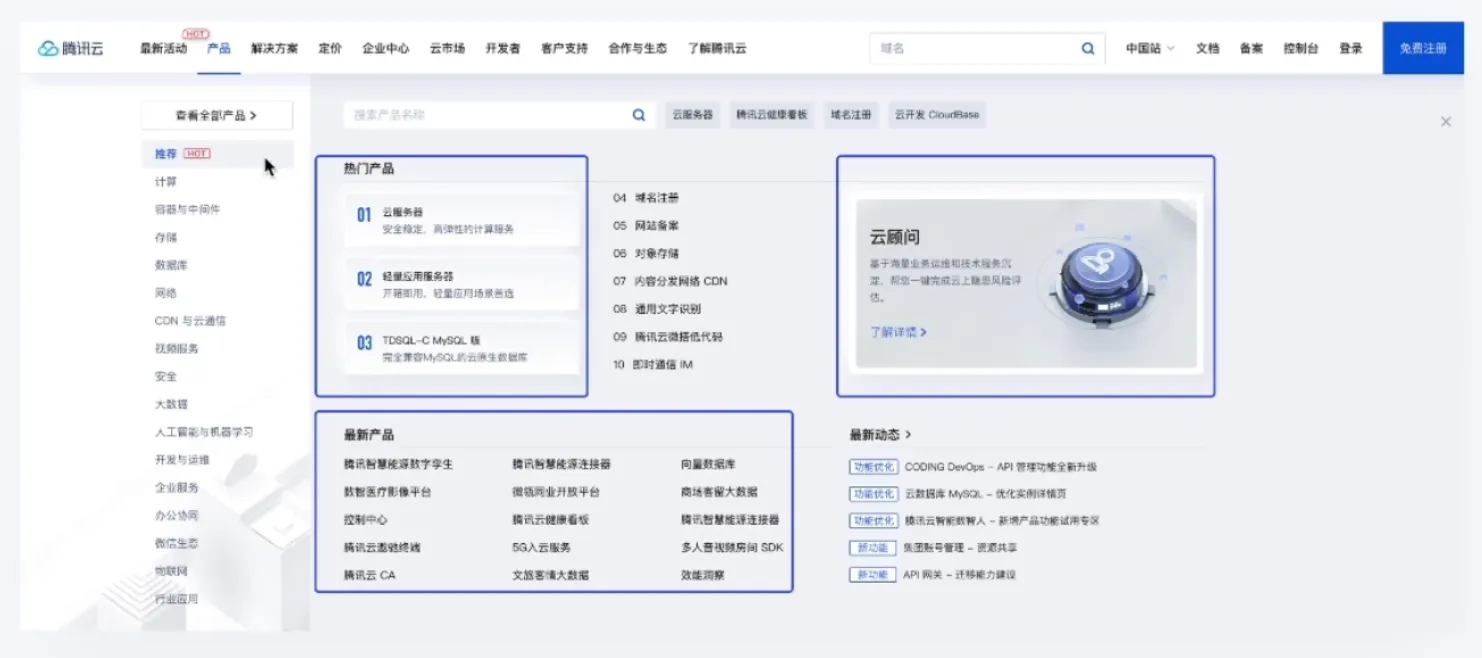Click 了解详情 on the 云顾问 card
Image resolution: width=1482 pixels, height=658 pixels.
(x=898, y=331)
